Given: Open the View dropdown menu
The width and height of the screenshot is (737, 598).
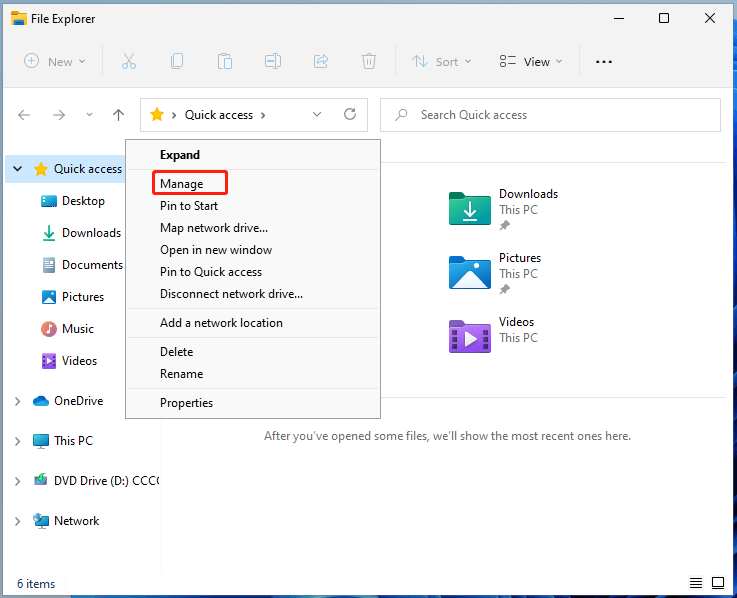Looking at the screenshot, I should point(530,61).
